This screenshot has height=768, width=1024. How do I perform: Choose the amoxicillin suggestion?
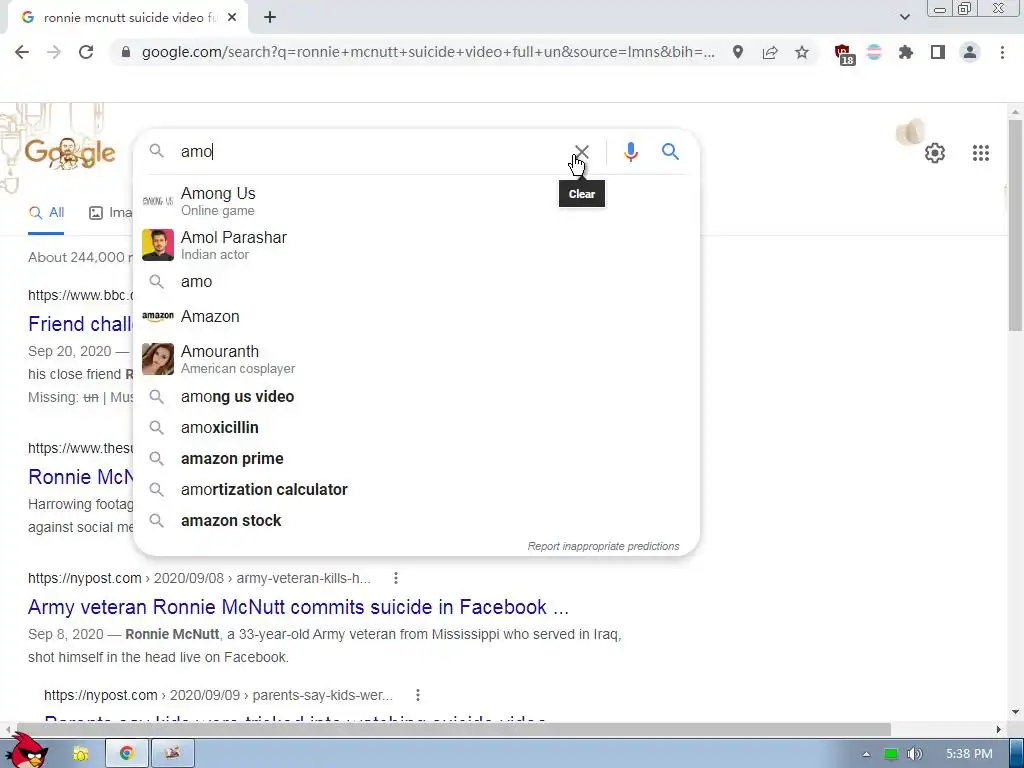[x=416, y=428]
